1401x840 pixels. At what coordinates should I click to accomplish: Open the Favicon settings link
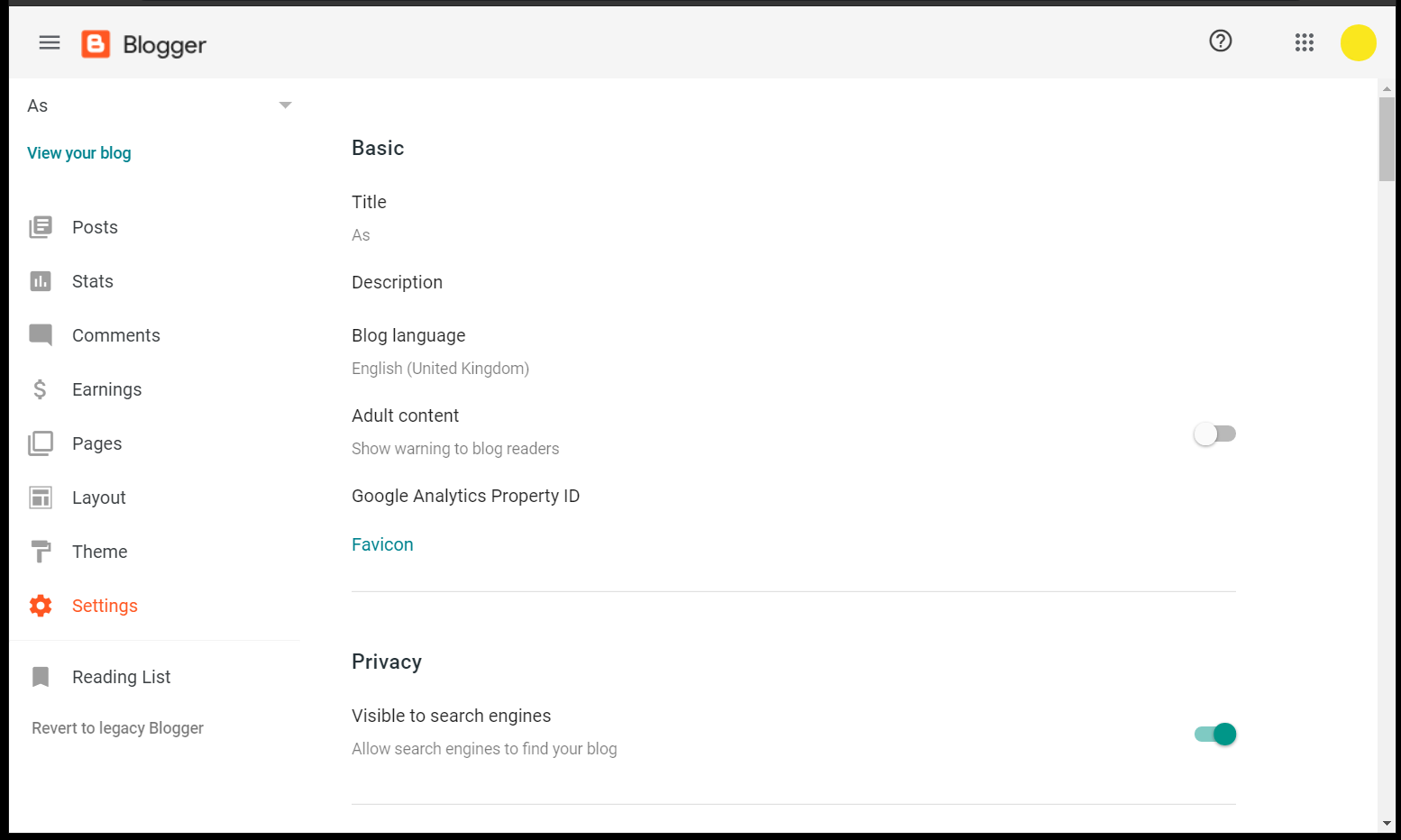[382, 544]
